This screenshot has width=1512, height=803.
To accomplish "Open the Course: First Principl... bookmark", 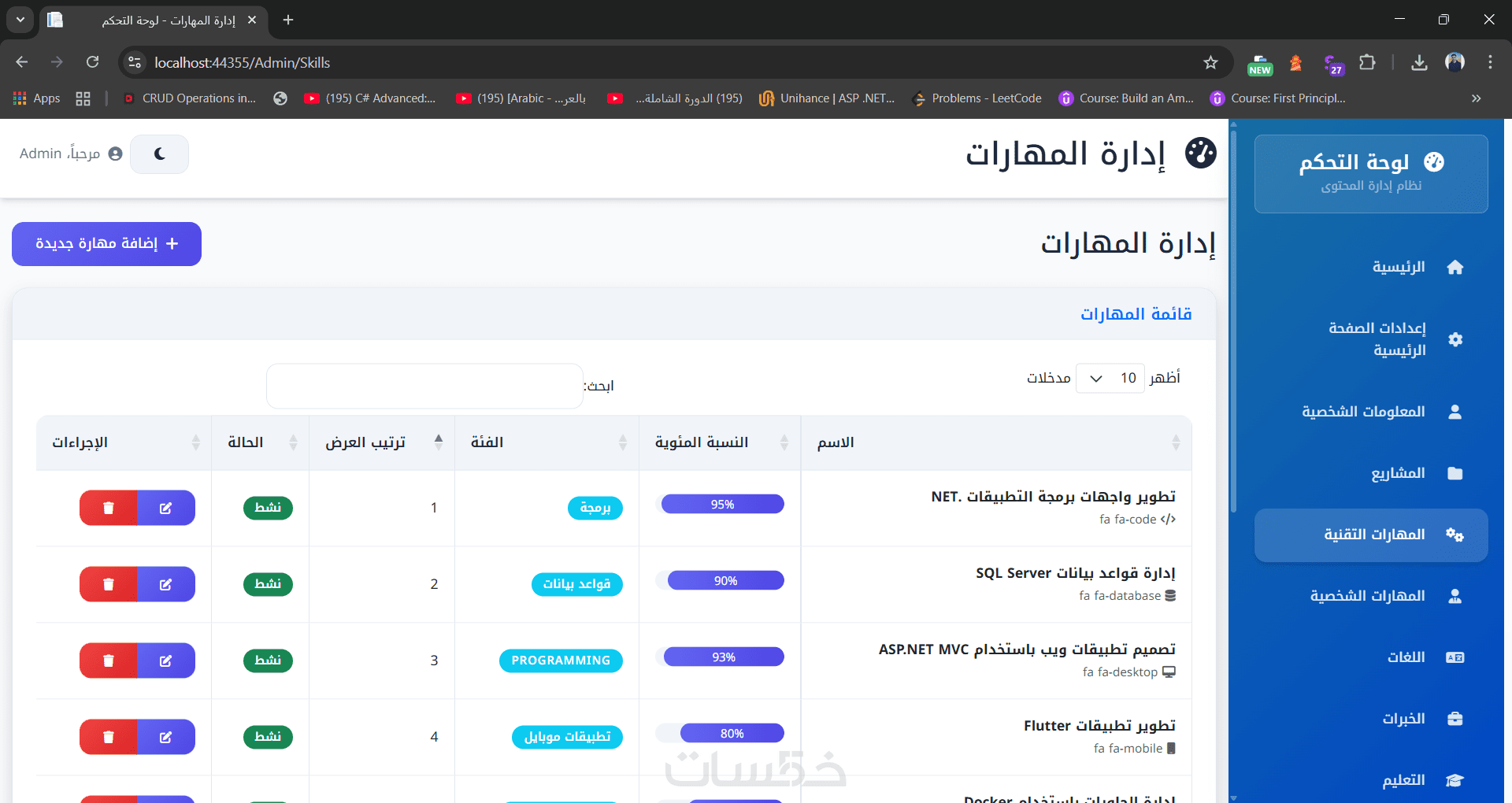I will 1278,98.
